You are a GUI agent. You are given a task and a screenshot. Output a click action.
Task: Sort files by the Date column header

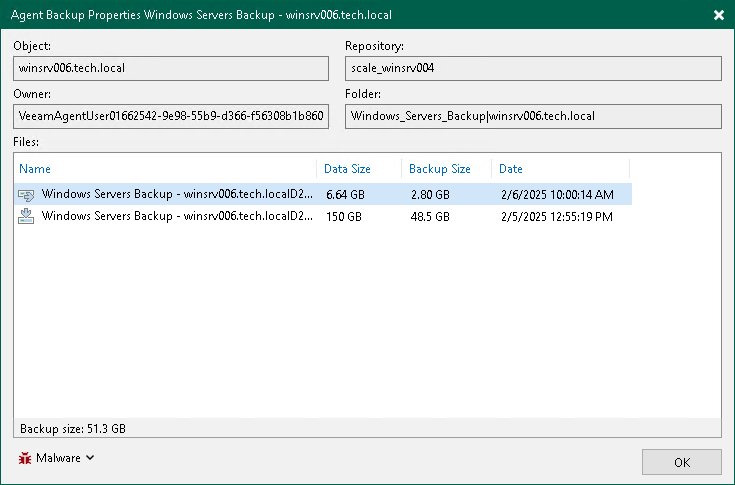(x=510, y=169)
